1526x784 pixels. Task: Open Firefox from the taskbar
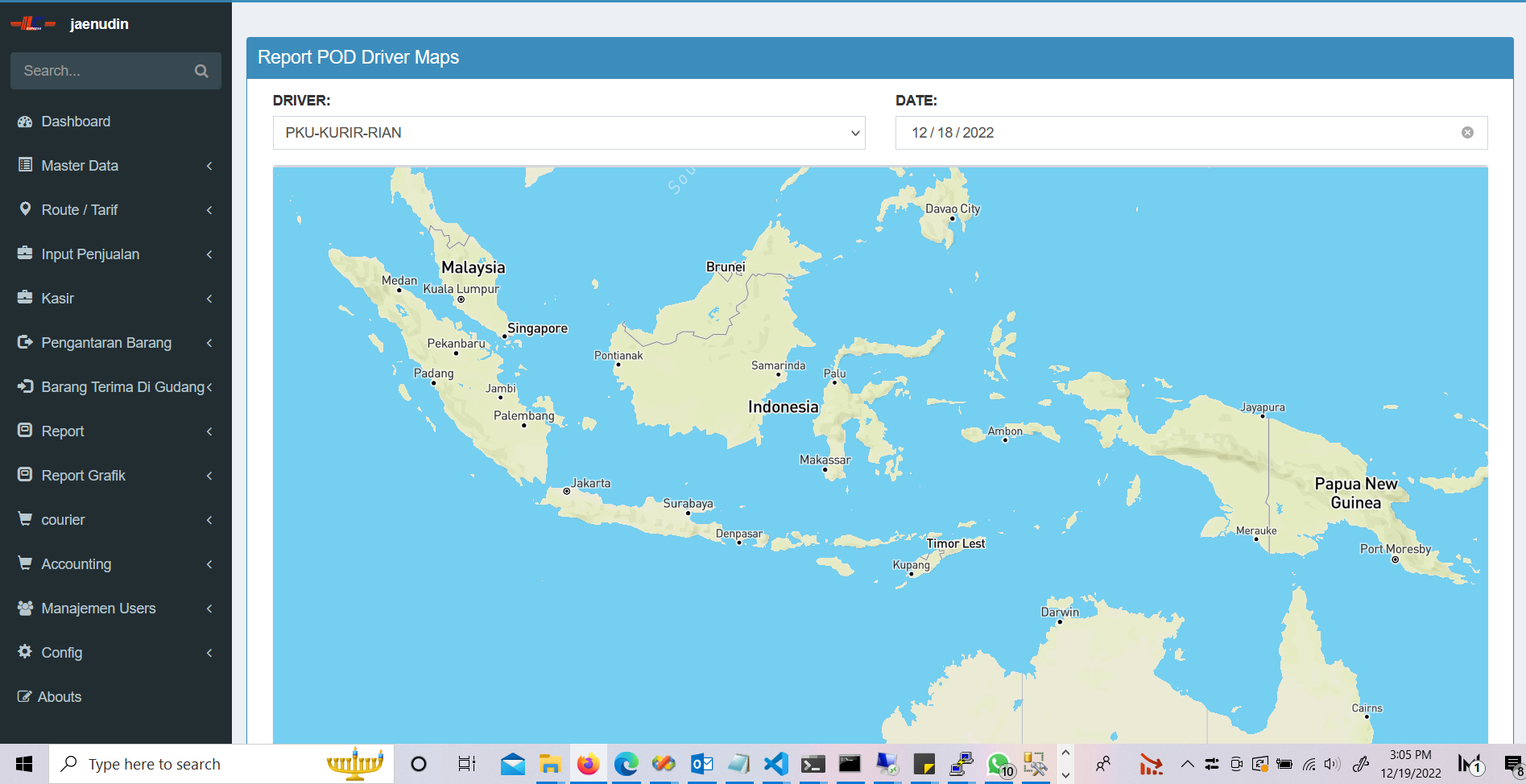(x=589, y=763)
